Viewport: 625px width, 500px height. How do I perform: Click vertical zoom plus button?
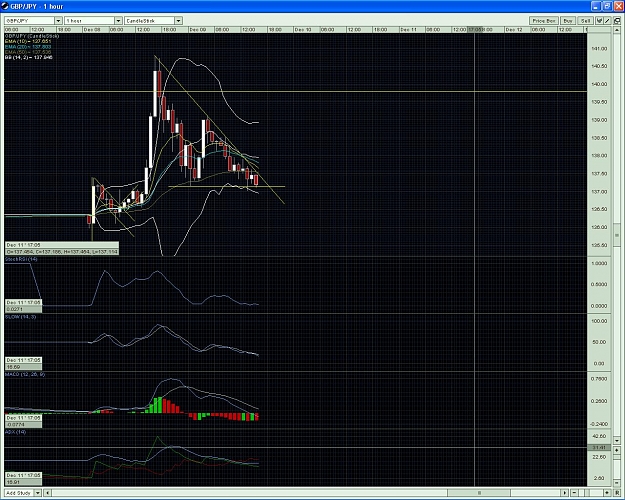617,450
